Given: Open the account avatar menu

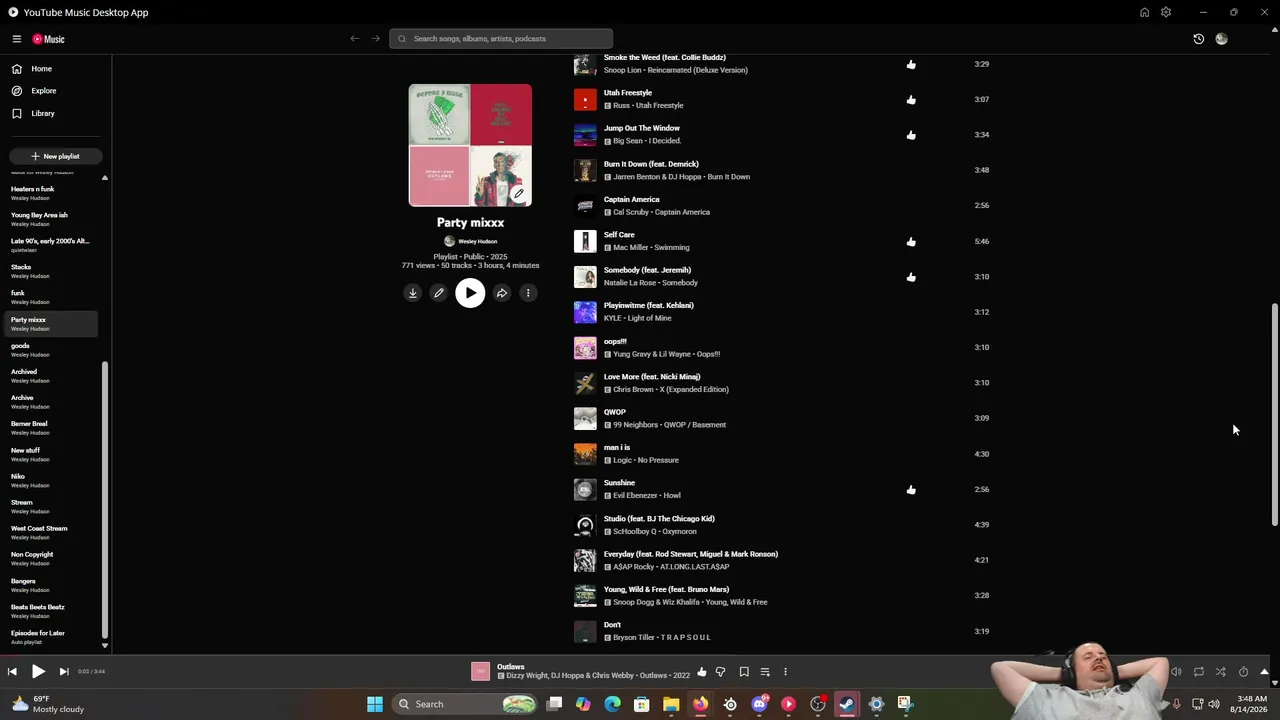Looking at the screenshot, I should coord(1221,39).
